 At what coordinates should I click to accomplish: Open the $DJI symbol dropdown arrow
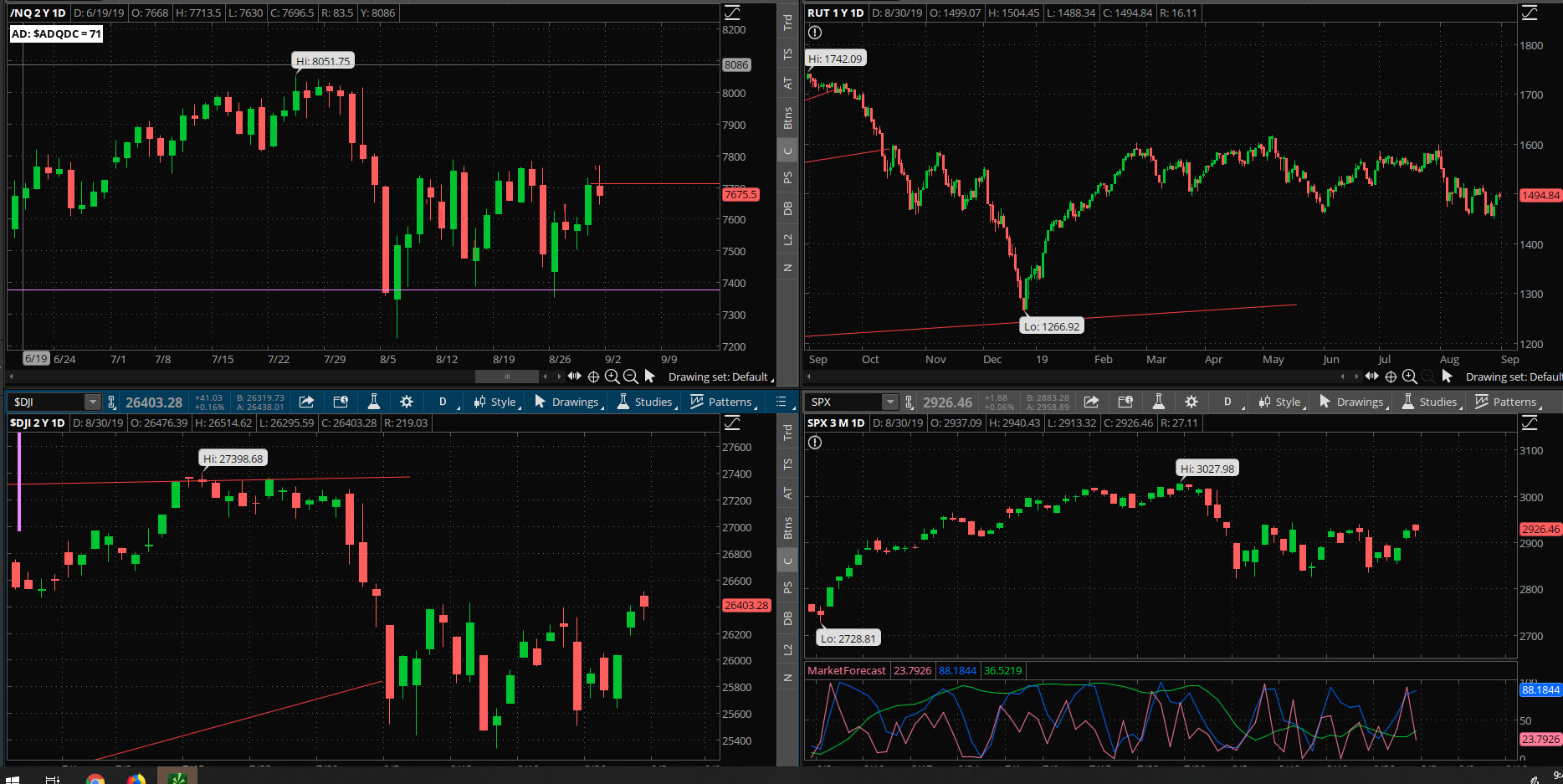click(x=92, y=402)
